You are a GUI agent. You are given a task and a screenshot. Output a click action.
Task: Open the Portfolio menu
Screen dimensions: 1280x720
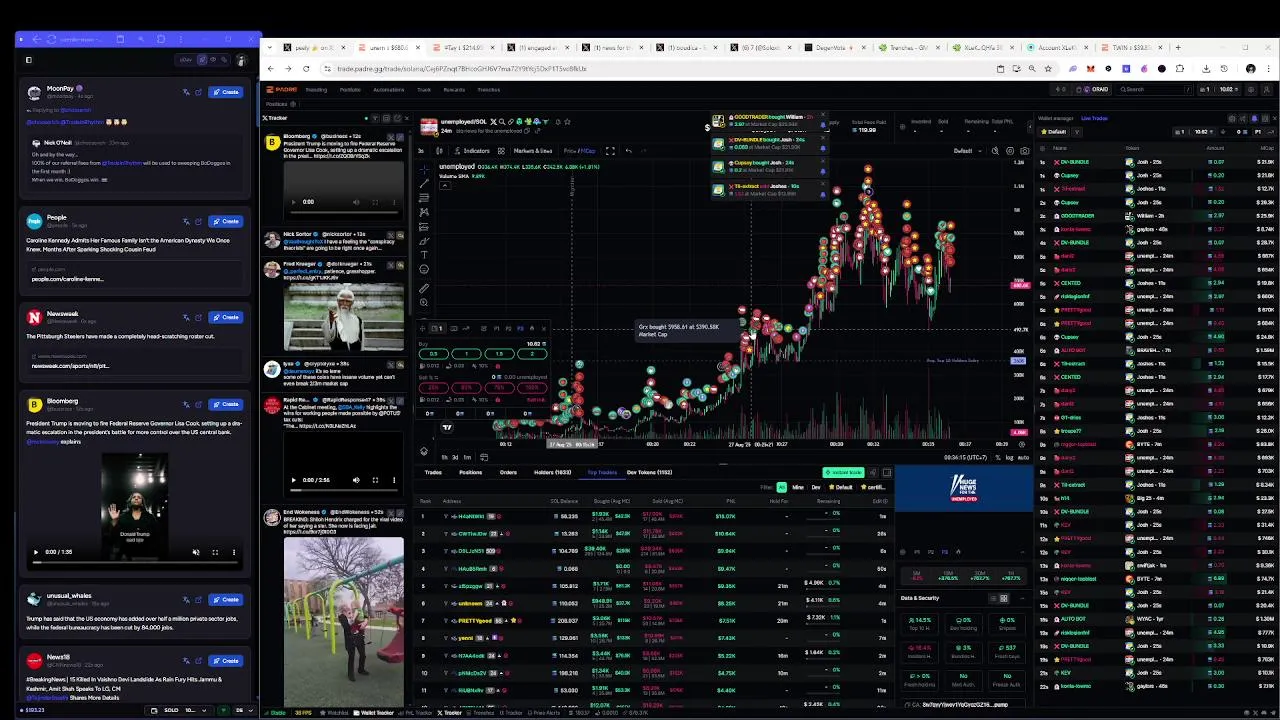tap(350, 90)
